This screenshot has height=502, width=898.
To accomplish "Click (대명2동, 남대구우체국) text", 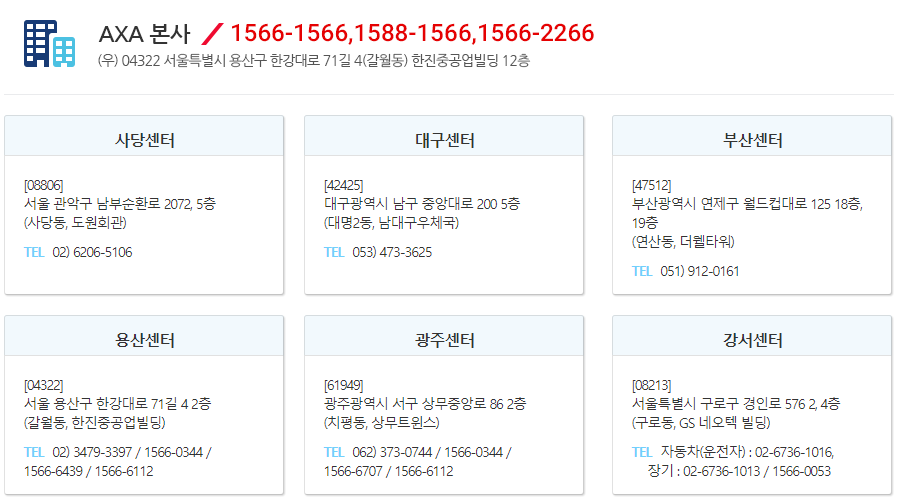I will pyautogui.click(x=391, y=223).
